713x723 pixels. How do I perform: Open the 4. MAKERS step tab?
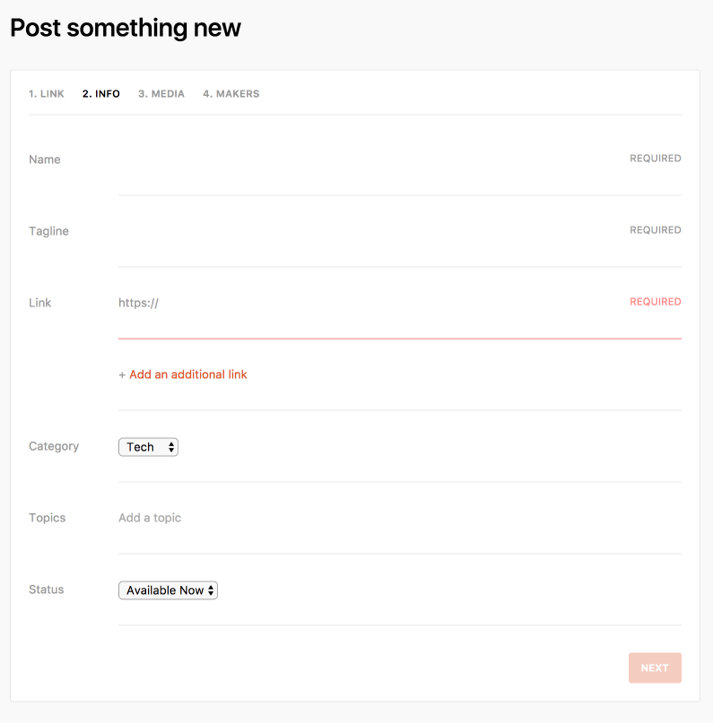tap(231, 94)
